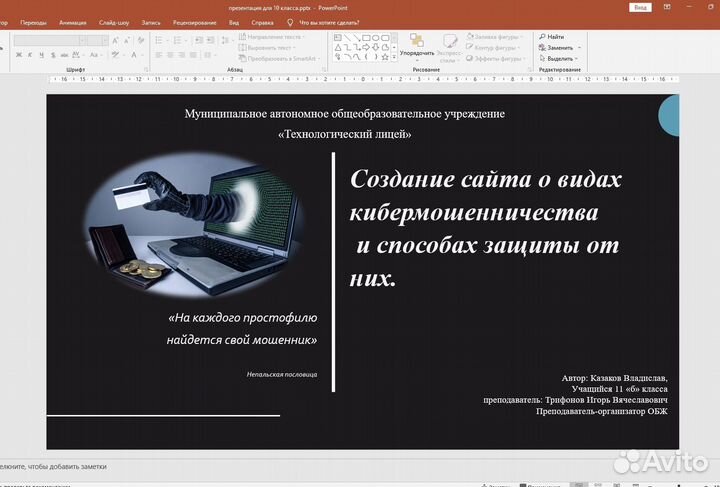Pick the down block arrow shape
720x487 pixels.
pos(376,47)
